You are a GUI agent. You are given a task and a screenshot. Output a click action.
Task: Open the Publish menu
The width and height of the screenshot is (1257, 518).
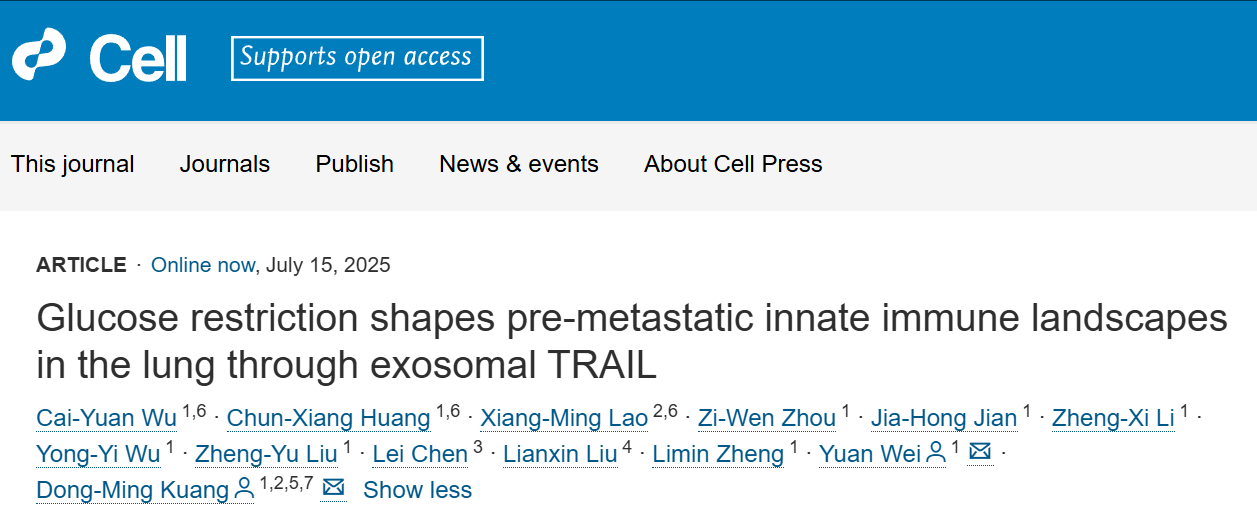[355, 164]
